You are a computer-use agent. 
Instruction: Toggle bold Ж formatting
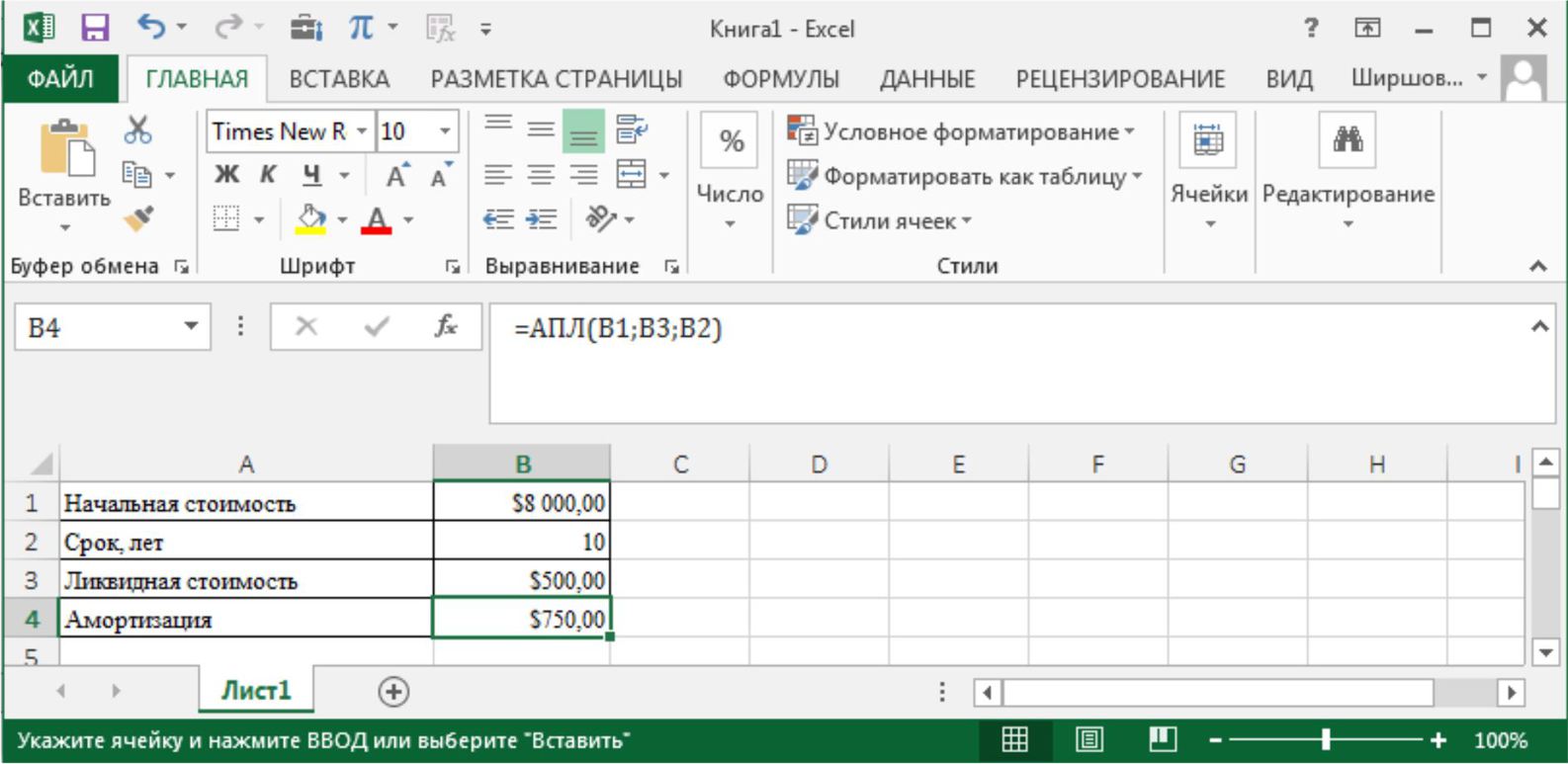(226, 175)
